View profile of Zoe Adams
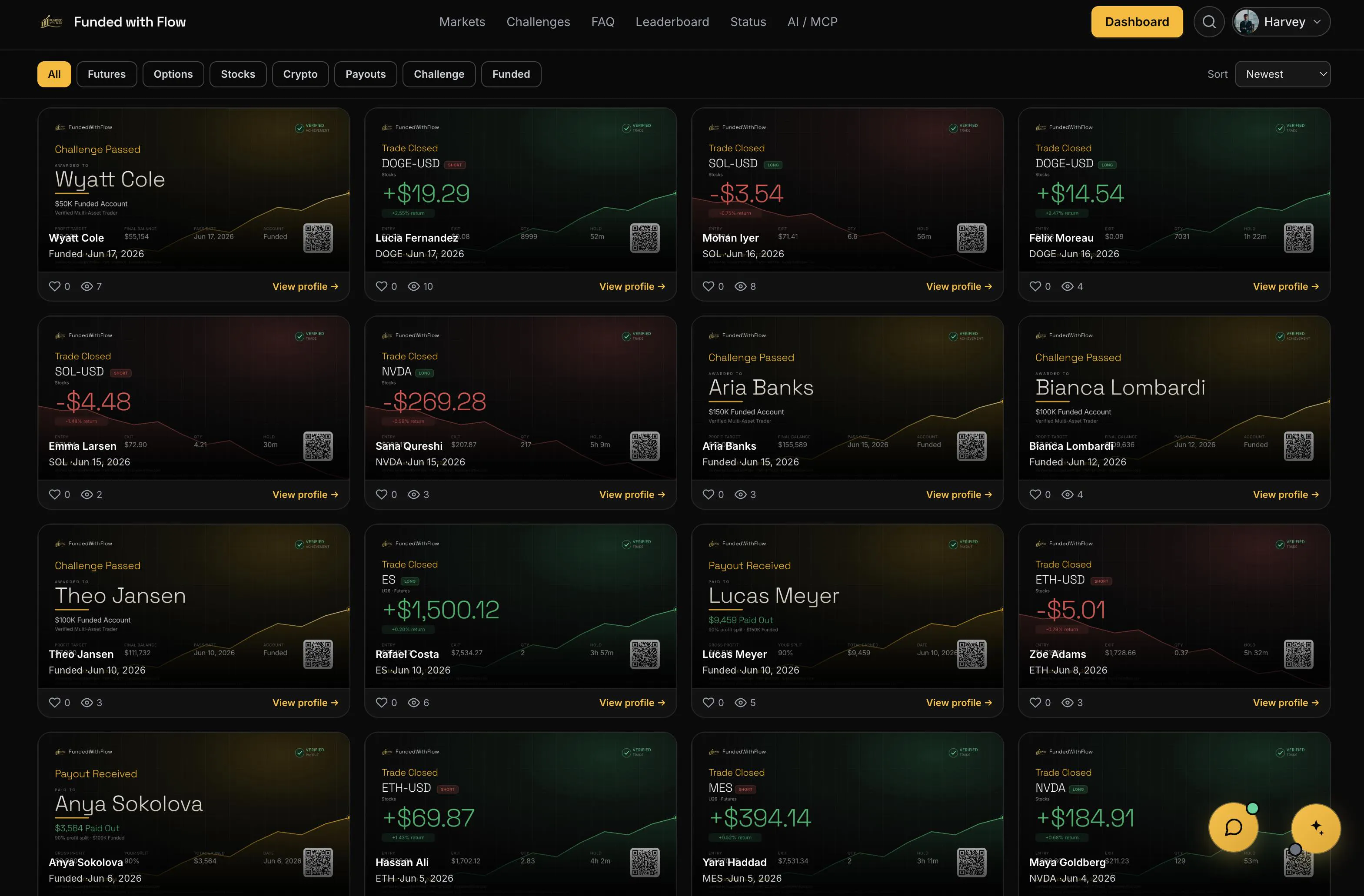 1286,702
